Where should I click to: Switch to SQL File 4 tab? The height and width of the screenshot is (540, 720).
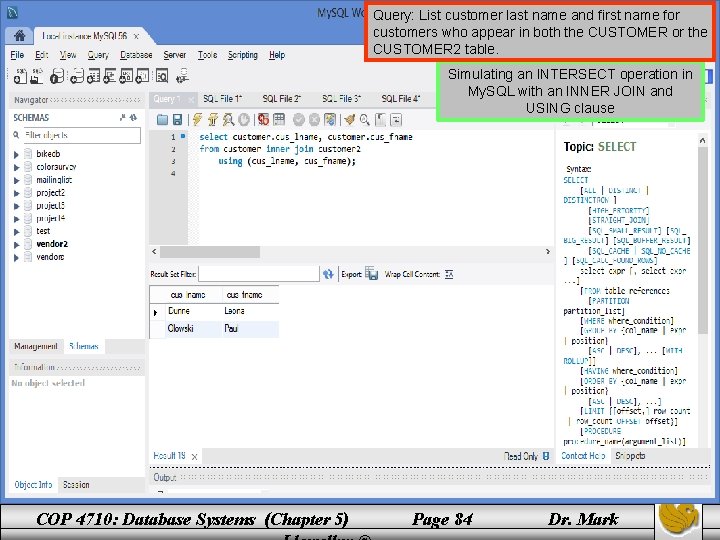401,99
